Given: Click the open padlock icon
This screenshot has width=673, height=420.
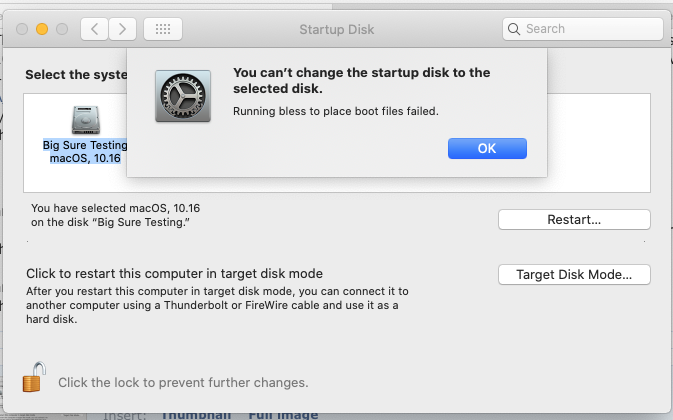Looking at the screenshot, I should tap(34, 377).
